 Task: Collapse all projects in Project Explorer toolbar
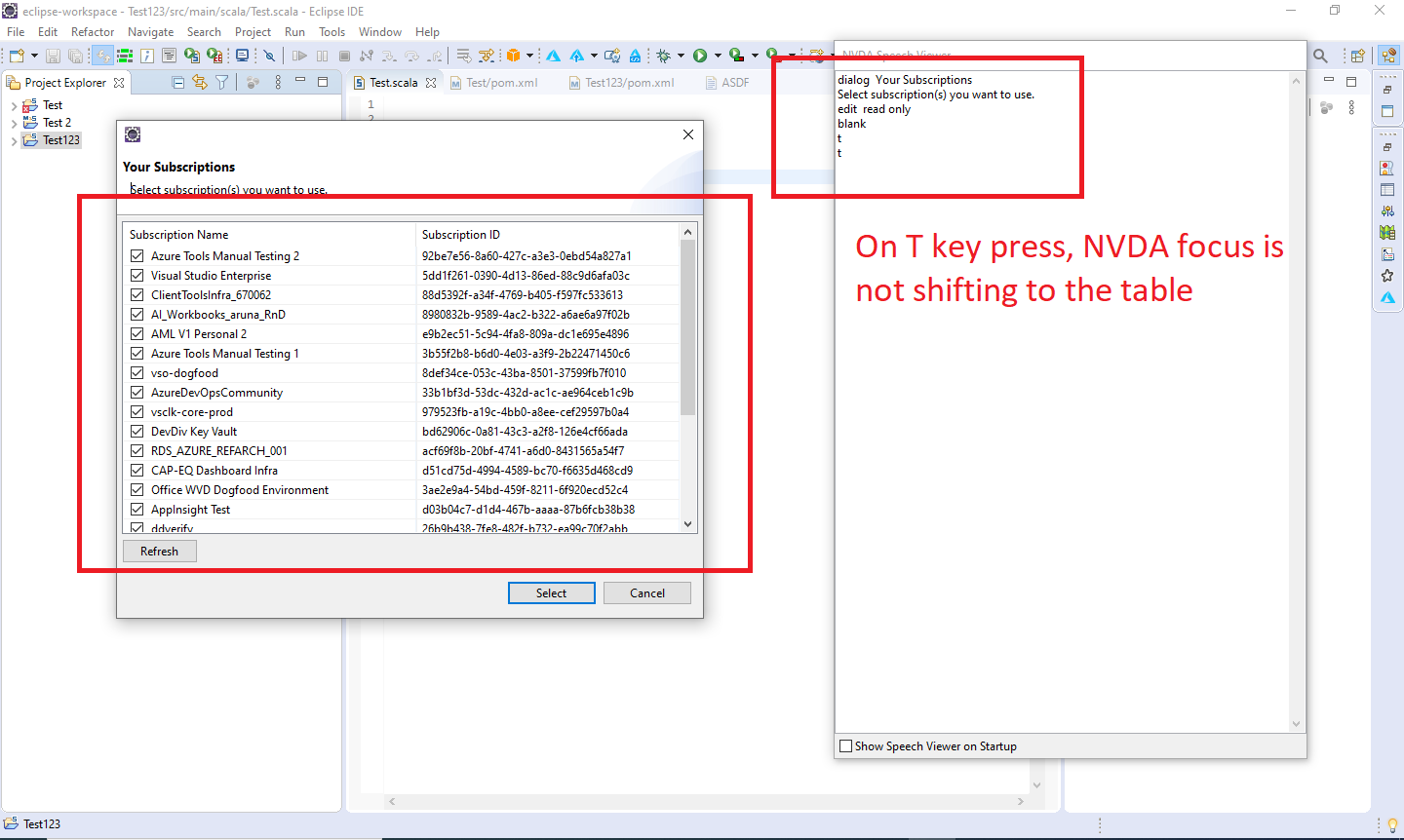(177, 82)
